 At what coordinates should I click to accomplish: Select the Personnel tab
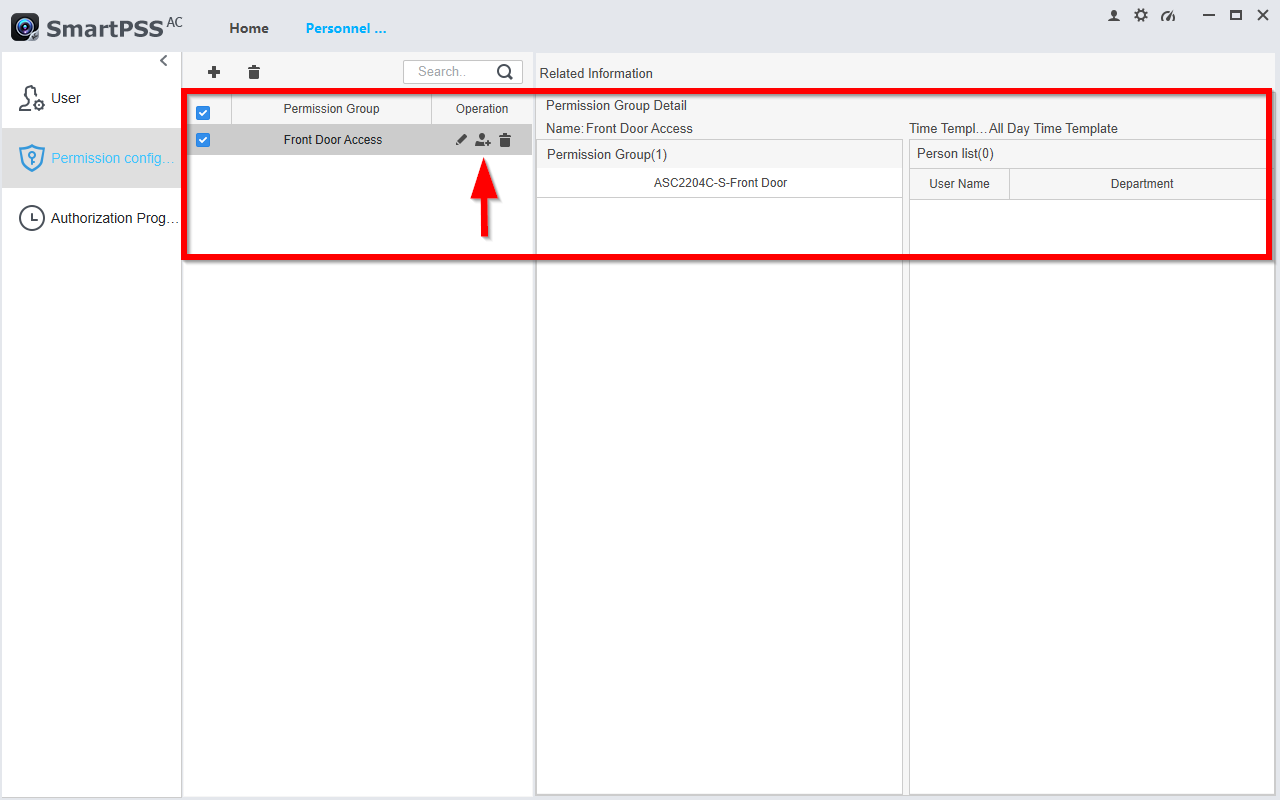coord(346,28)
